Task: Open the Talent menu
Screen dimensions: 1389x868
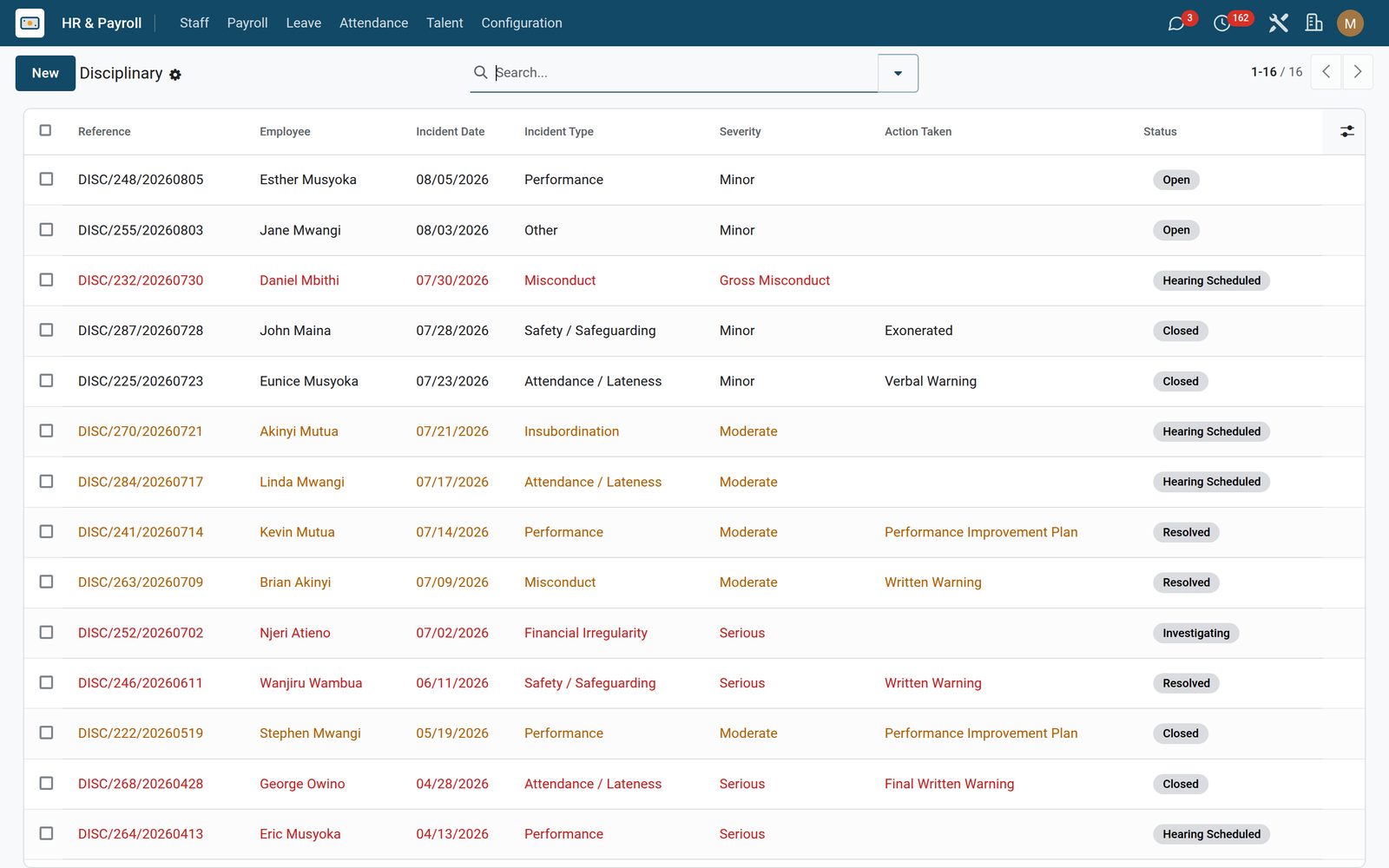Action: [x=444, y=23]
